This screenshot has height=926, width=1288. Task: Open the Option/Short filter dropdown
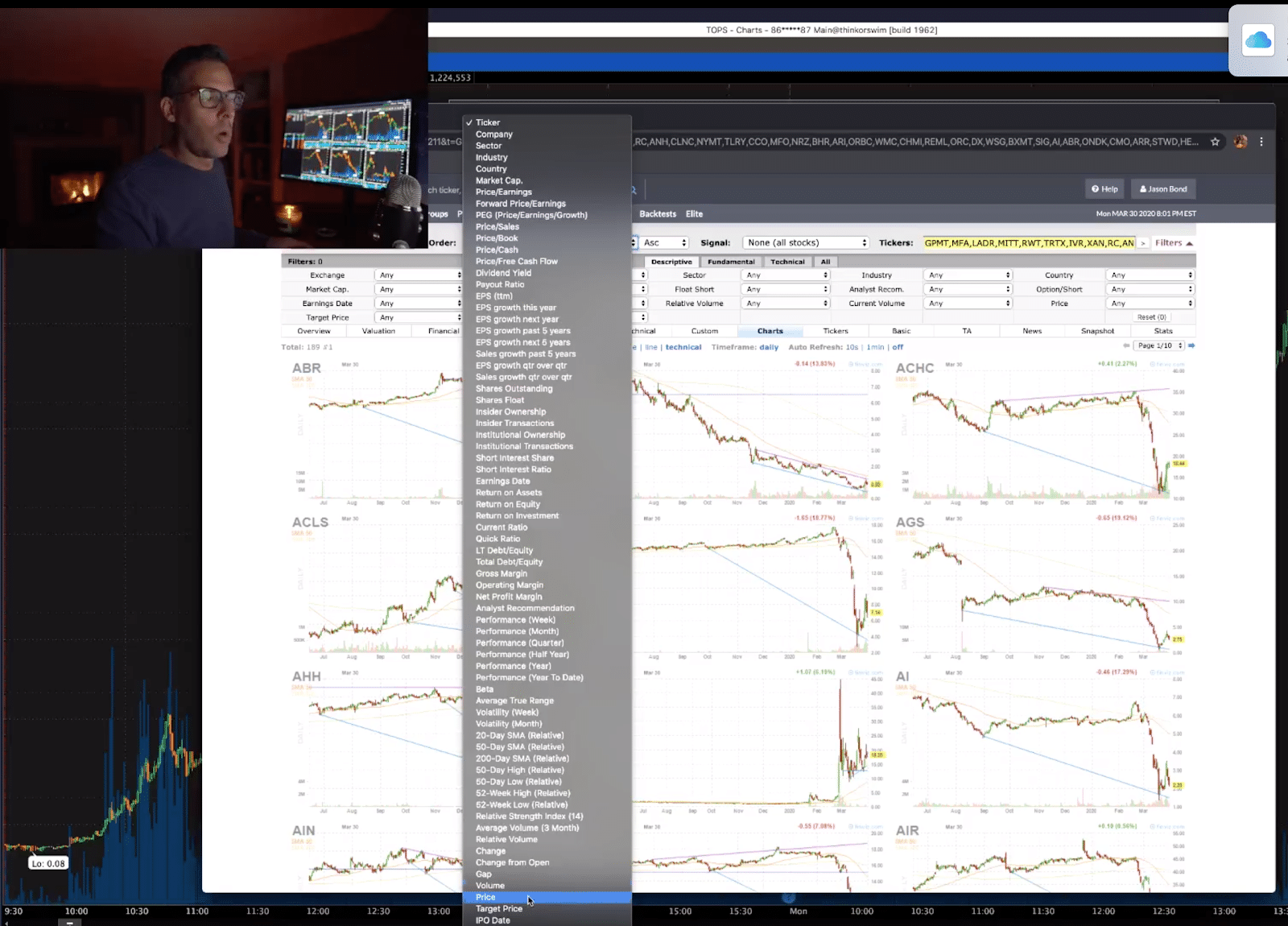(x=1150, y=290)
